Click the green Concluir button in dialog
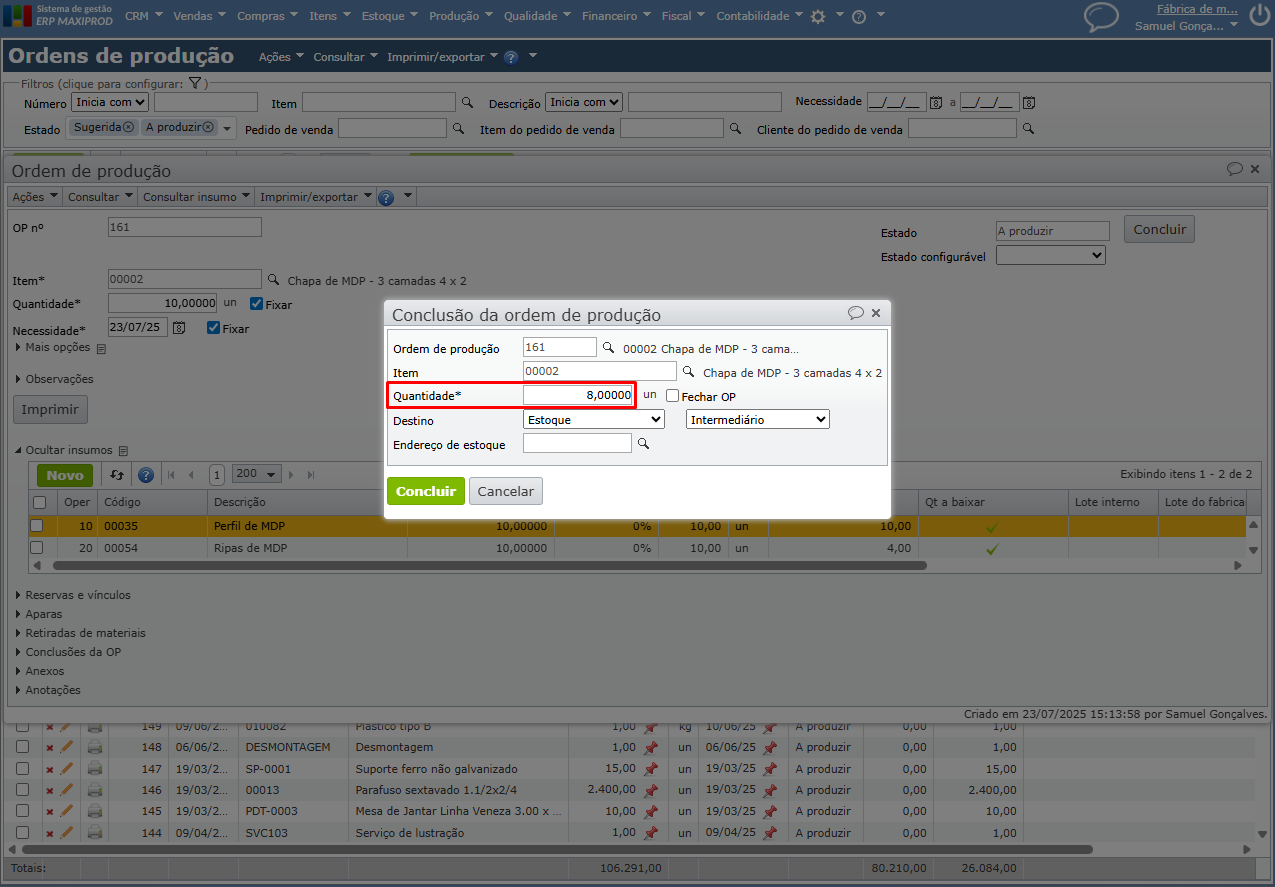 (425, 491)
